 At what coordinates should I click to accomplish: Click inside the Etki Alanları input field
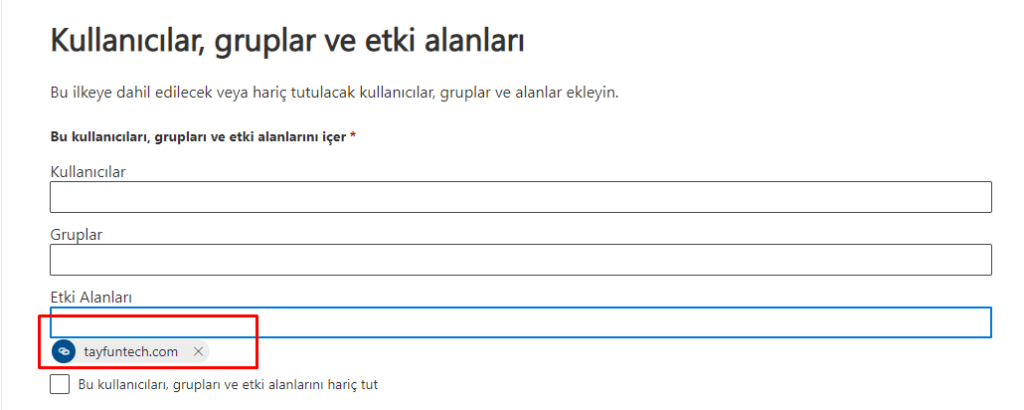pos(520,322)
